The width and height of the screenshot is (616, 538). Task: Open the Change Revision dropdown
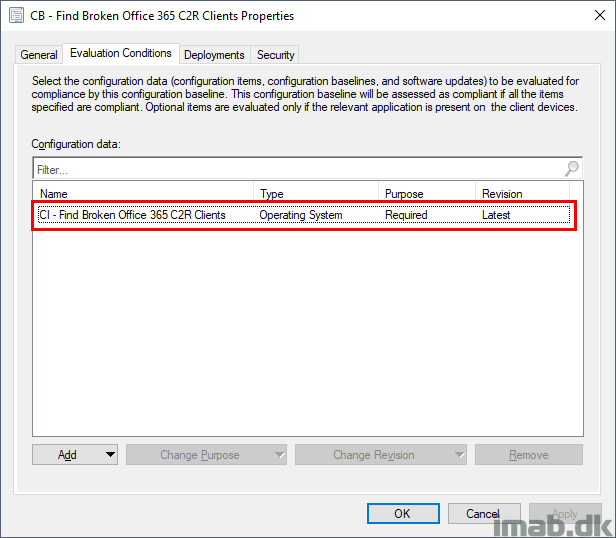click(381, 455)
